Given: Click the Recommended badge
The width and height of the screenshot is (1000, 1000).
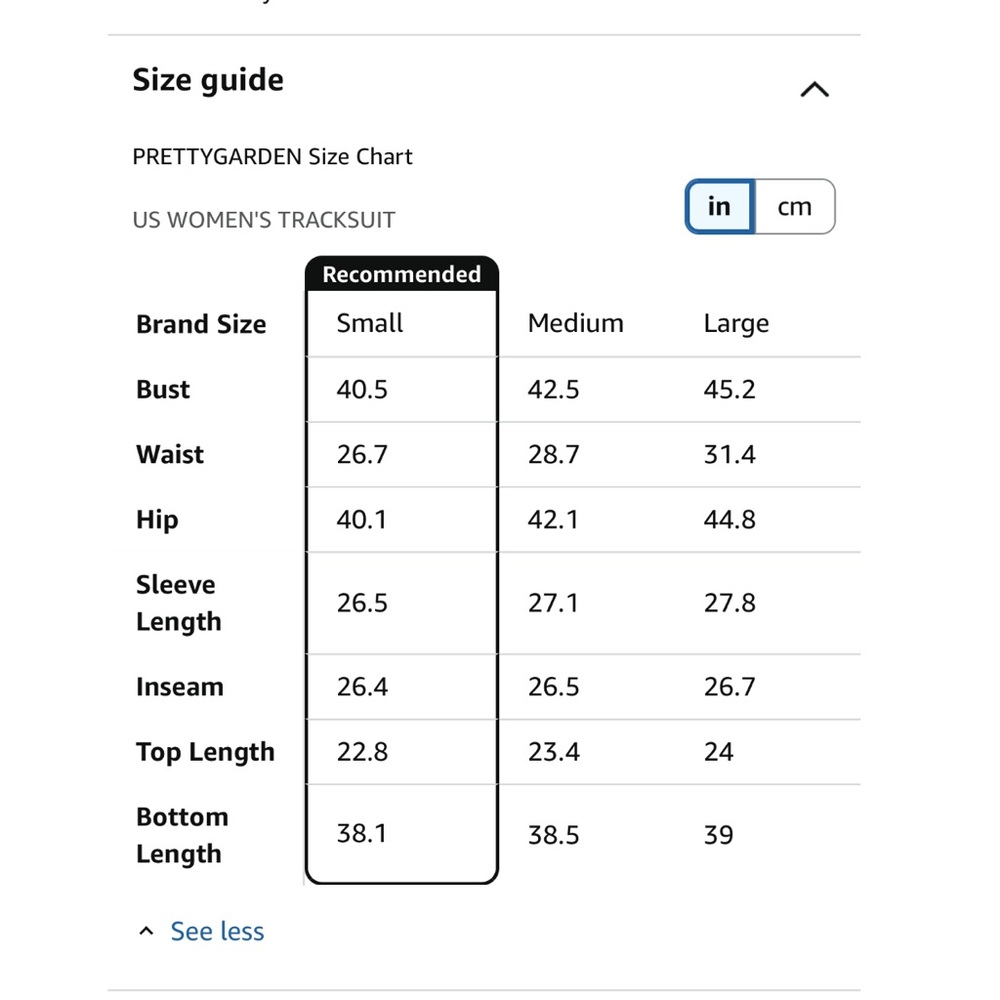Looking at the screenshot, I should click(x=402, y=274).
